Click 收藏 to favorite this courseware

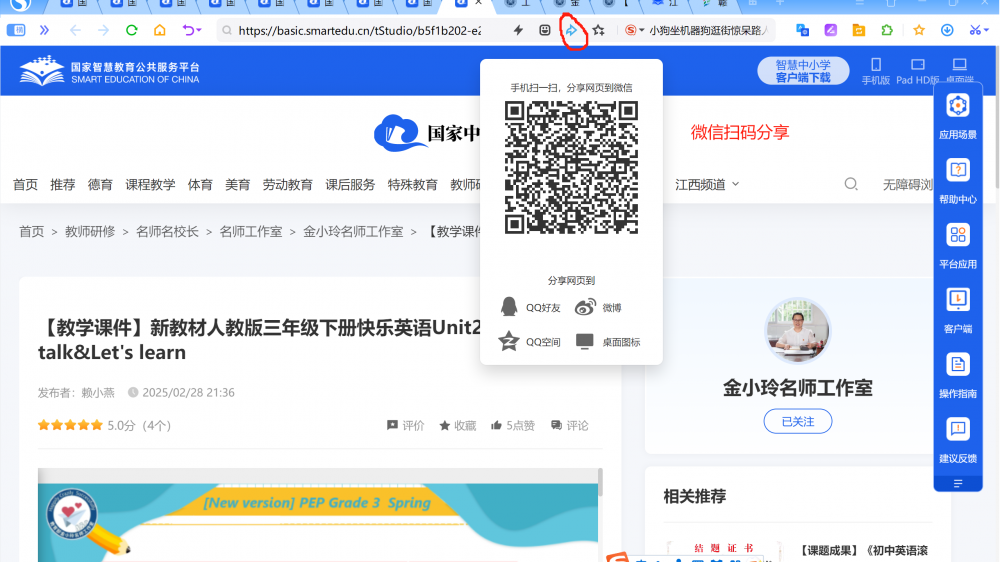coord(458,425)
